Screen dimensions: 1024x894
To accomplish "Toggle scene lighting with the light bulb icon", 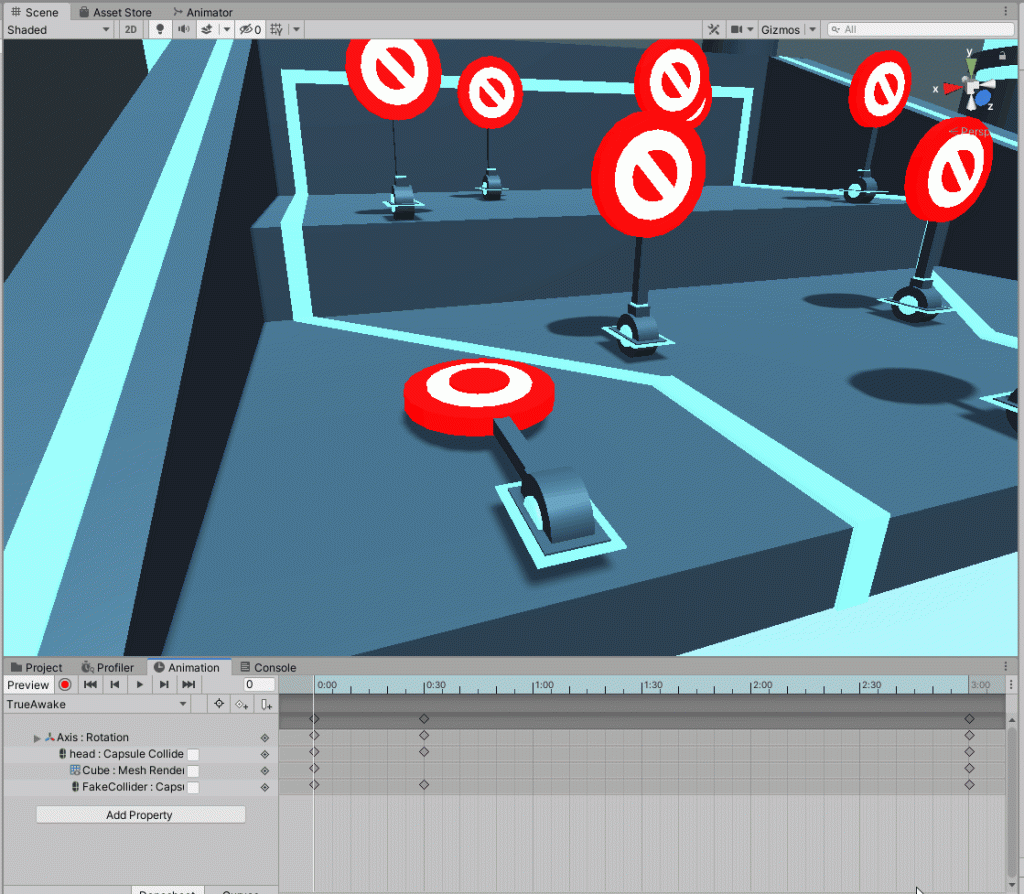I will click(161, 29).
